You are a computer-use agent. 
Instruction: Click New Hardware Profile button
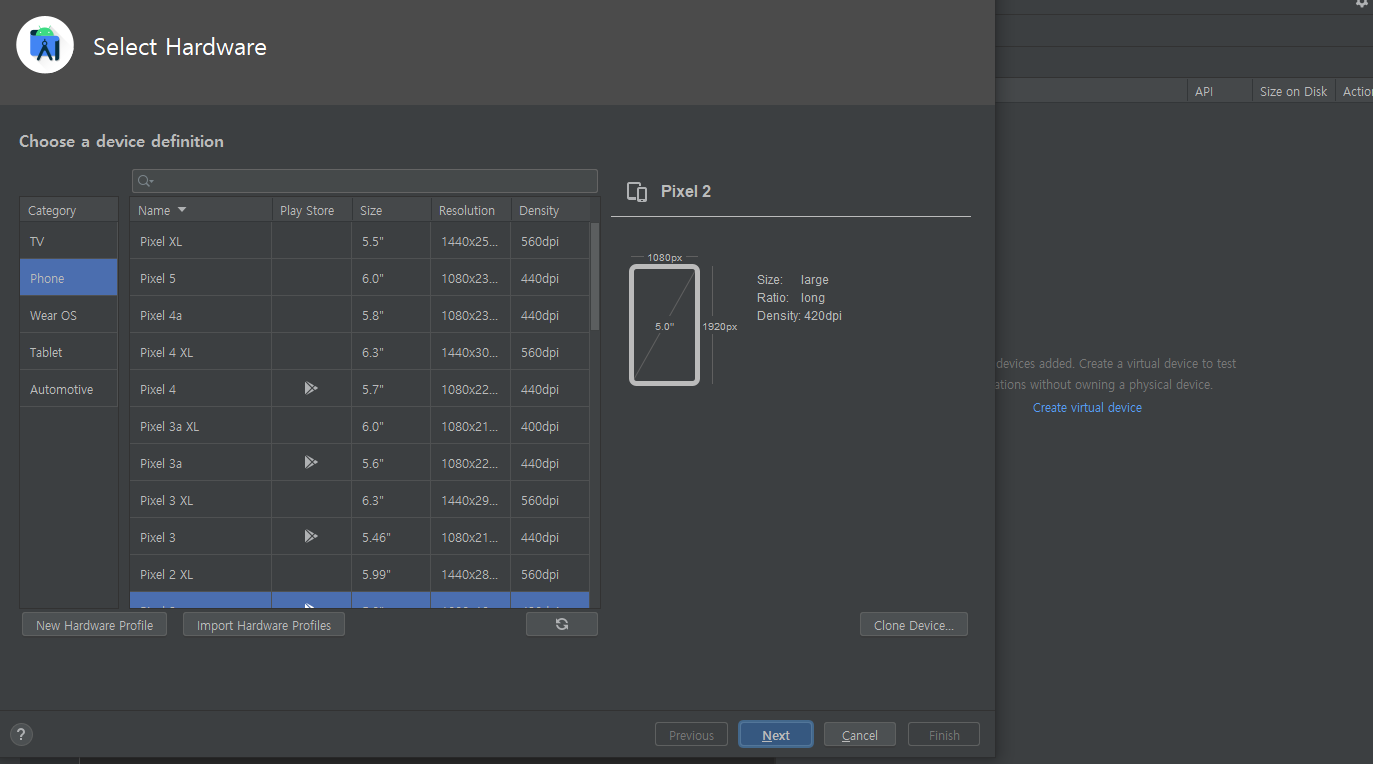point(94,625)
